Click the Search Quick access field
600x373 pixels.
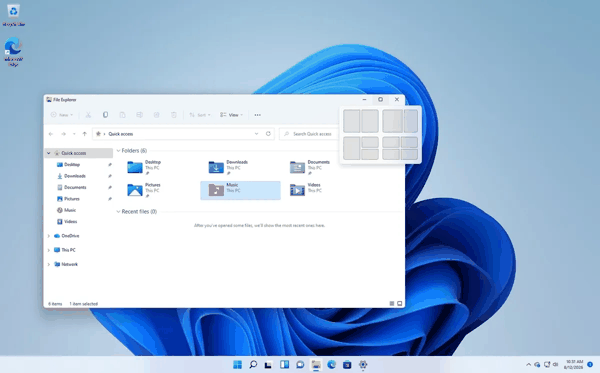pyautogui.click(x=309, y=134)
